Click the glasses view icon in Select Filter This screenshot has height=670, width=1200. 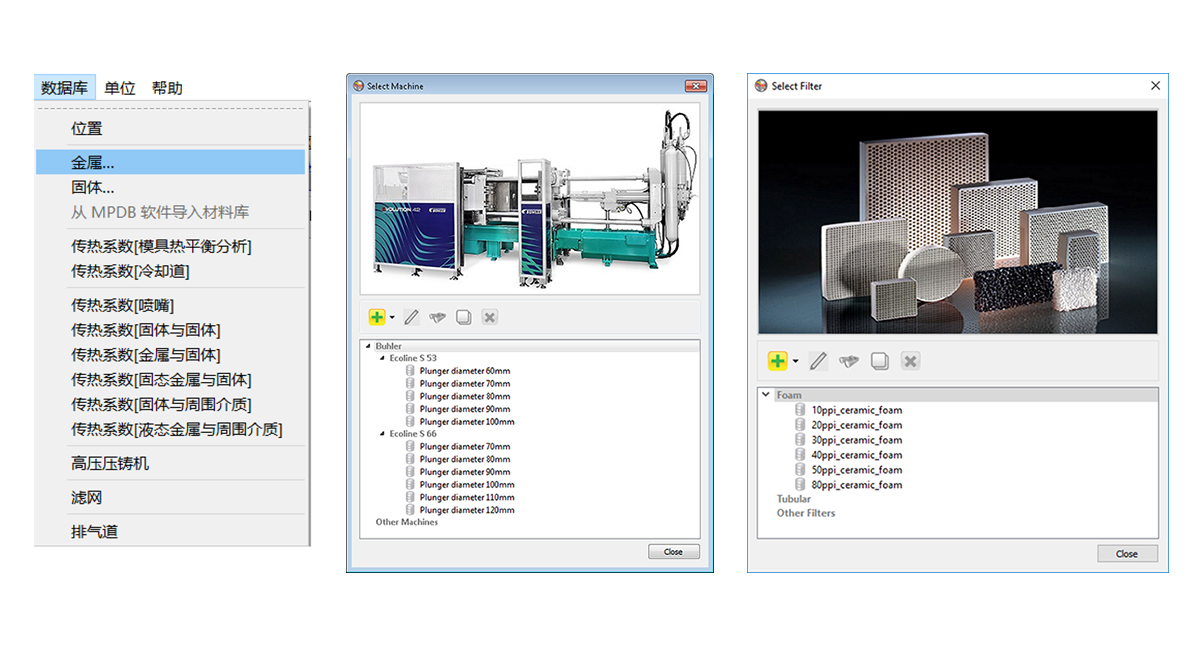pyautogui.click(x=848, y=361)
